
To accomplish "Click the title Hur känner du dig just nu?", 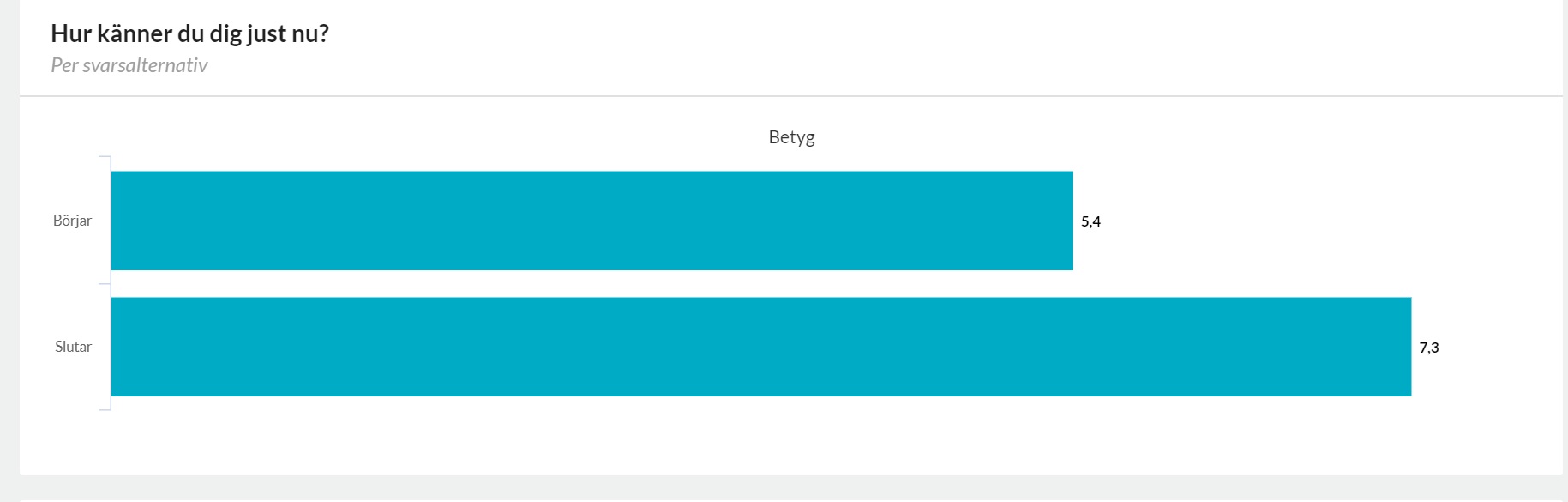I will (x=189, y=33).
